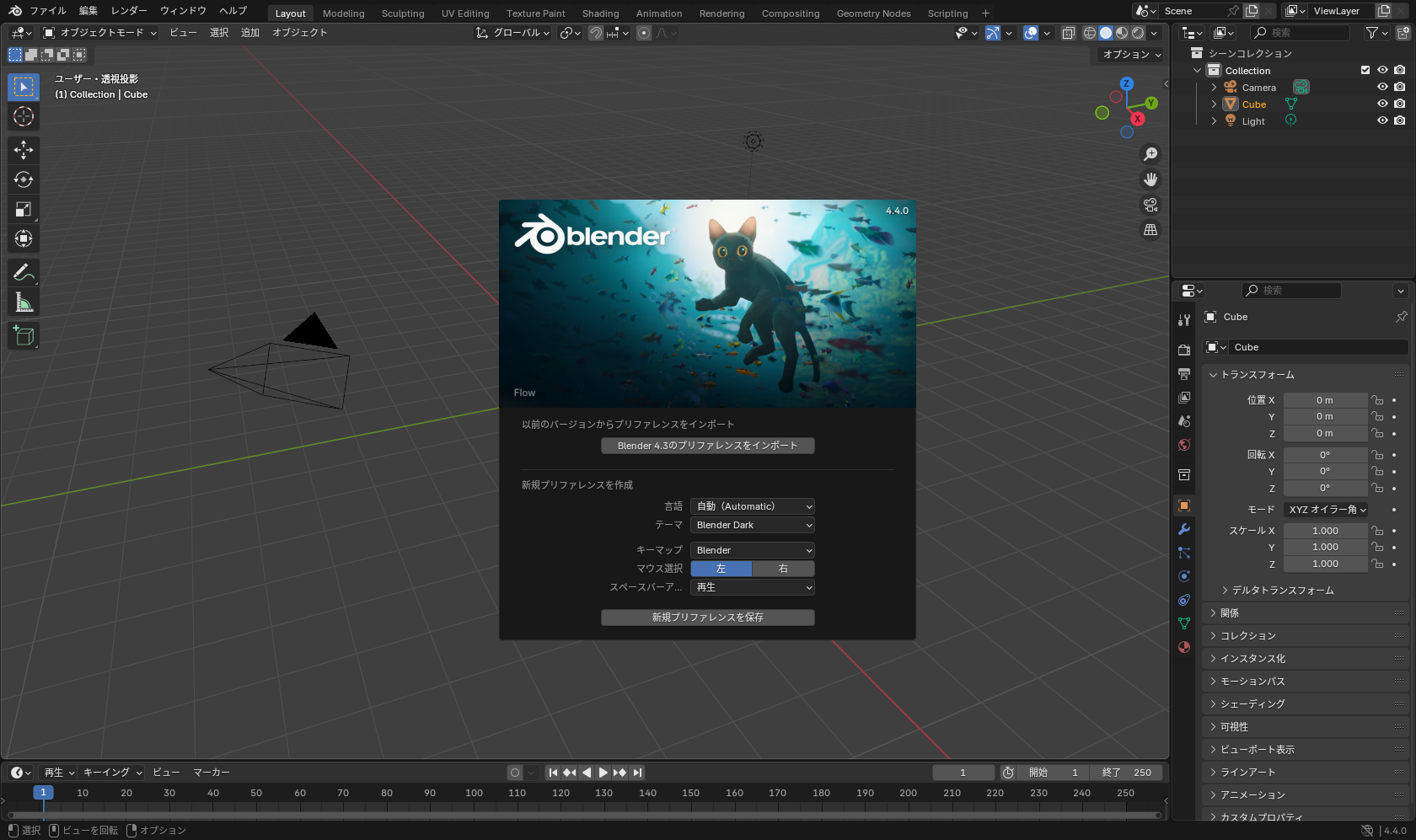Pick the Annotate tool
Viewport: 1416px width, 840px height.
(23, 271)
